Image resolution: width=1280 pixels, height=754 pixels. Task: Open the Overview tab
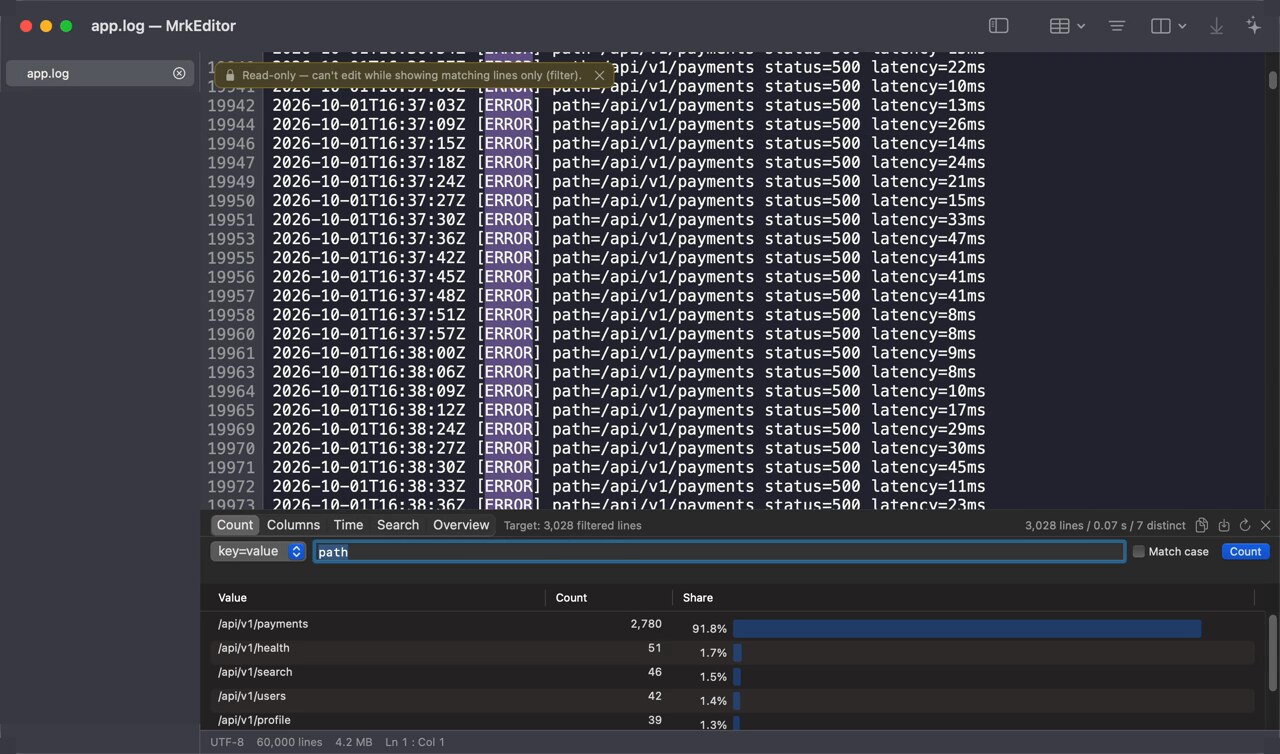[x=461, y=525]
